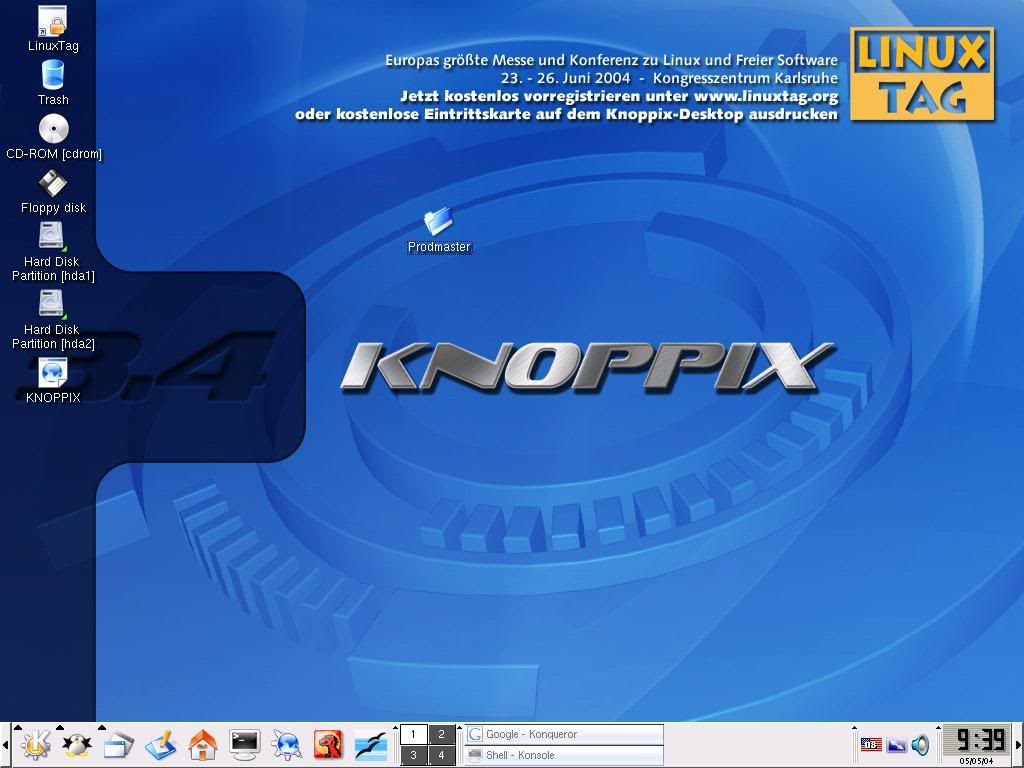
Task: Click the clock showing 9:39
Action: tap(978, 741)
